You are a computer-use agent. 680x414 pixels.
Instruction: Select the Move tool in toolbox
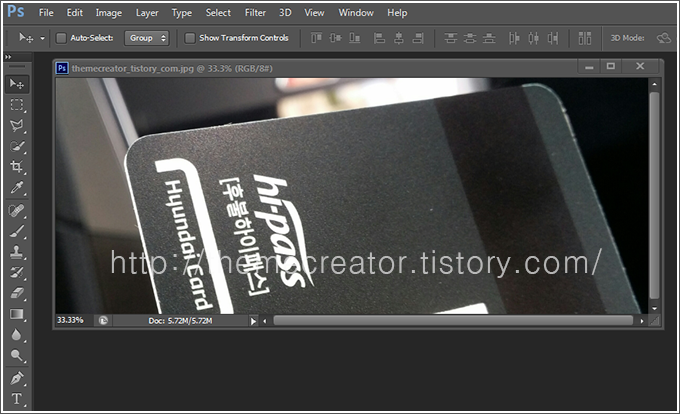17,84
